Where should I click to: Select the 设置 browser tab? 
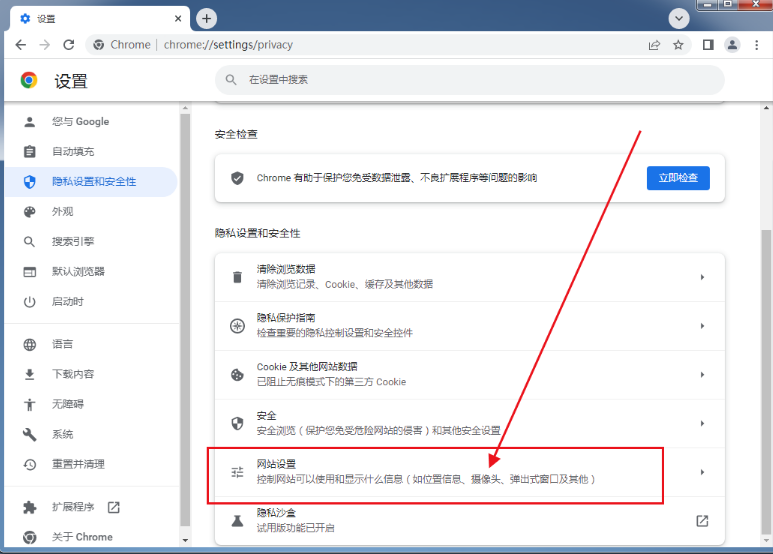pos(100,19)
